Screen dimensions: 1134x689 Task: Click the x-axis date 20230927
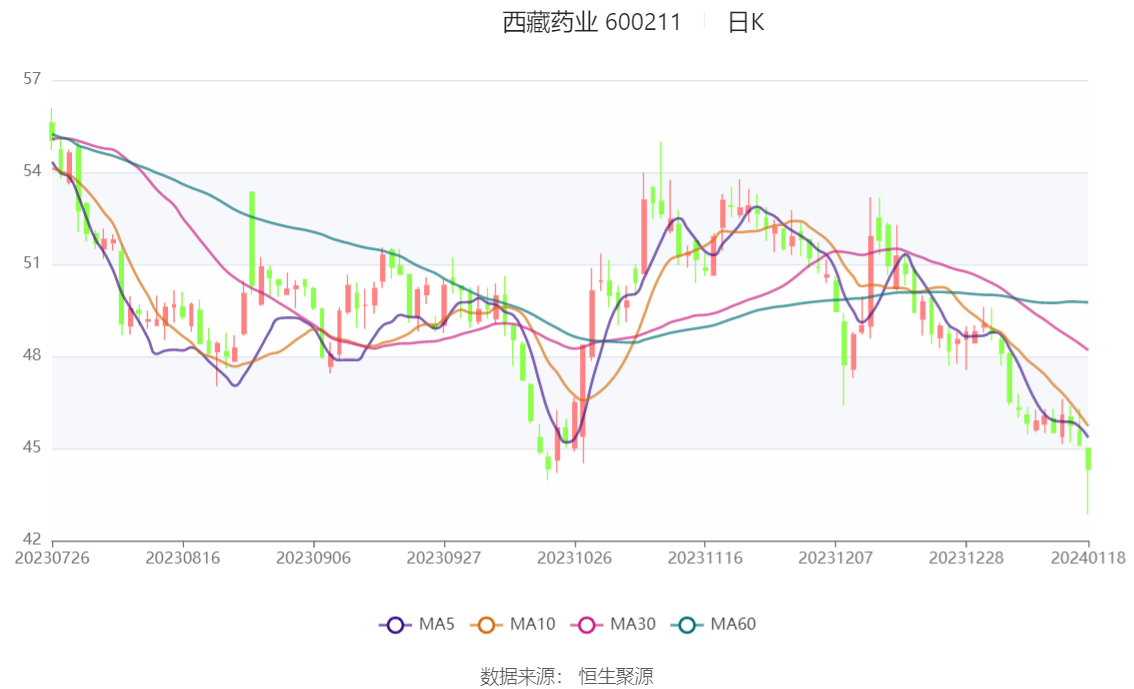pyautogui.click(x=444, y=558)
